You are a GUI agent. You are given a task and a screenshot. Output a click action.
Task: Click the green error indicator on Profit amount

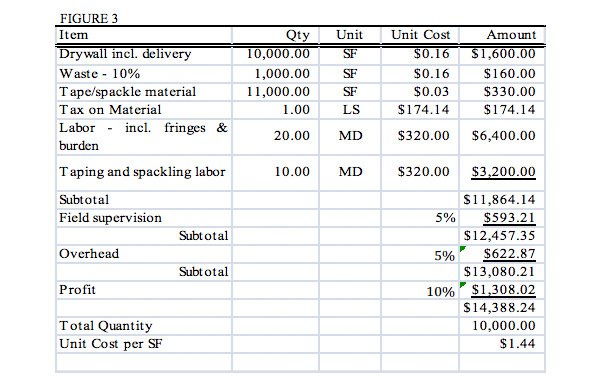[x=463, y=285]
